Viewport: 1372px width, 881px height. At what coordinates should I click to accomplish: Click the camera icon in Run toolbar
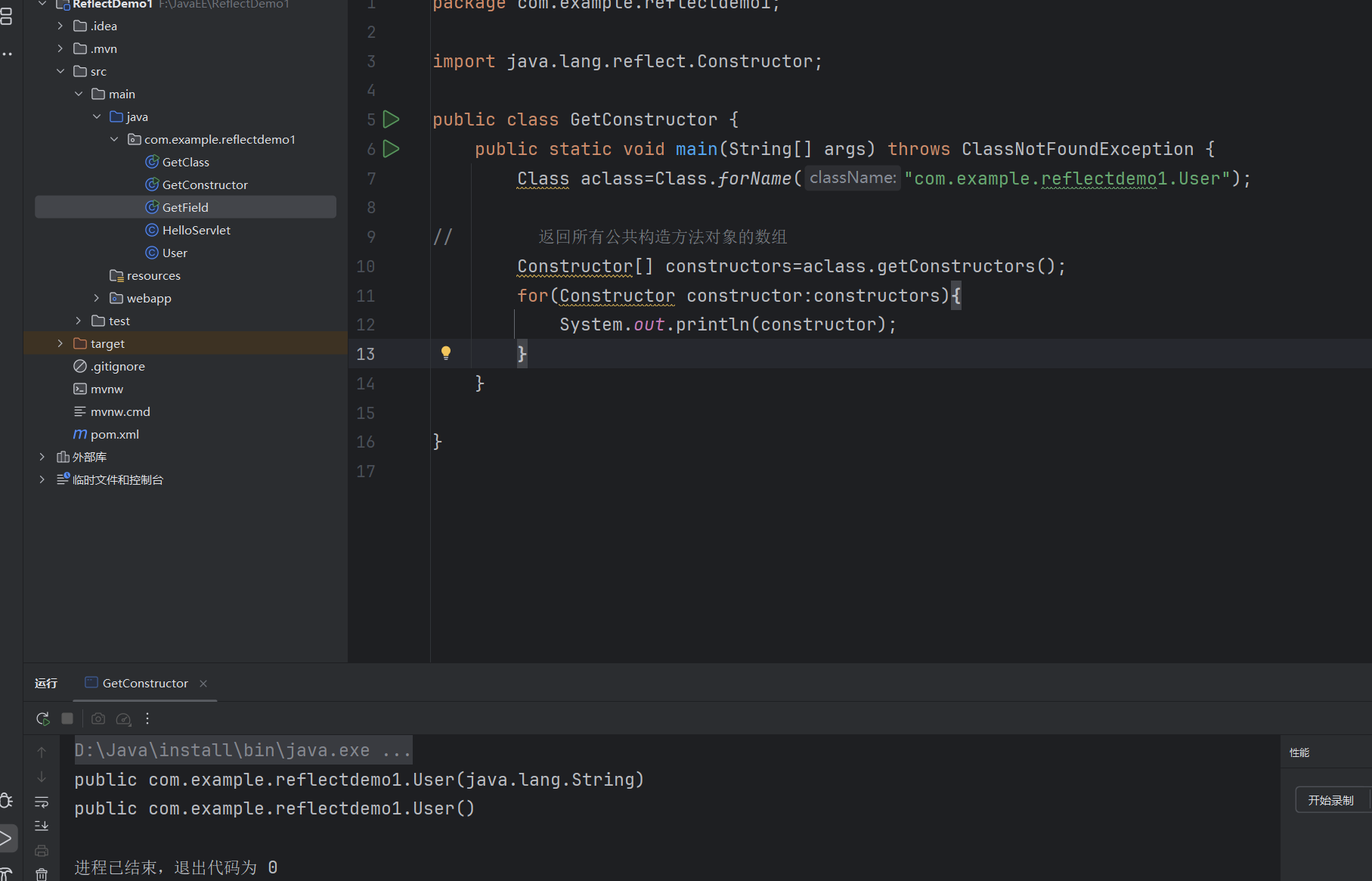tap(98, 718)
